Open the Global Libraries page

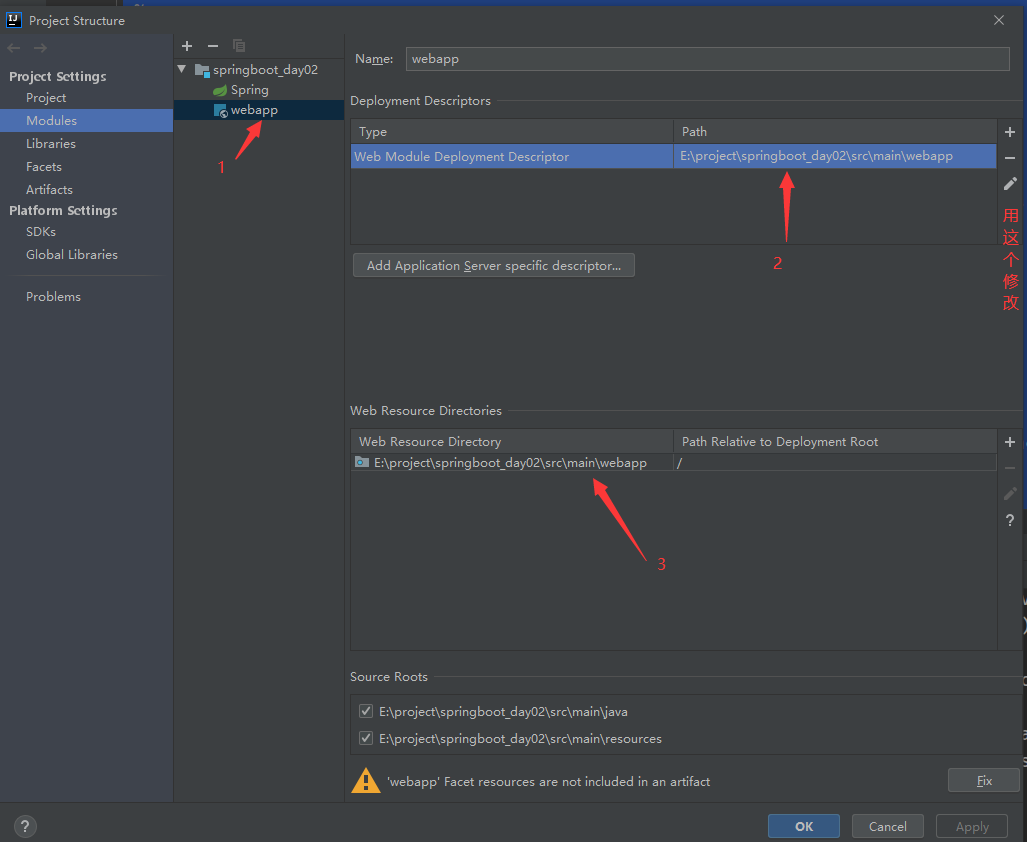[71, 255]
